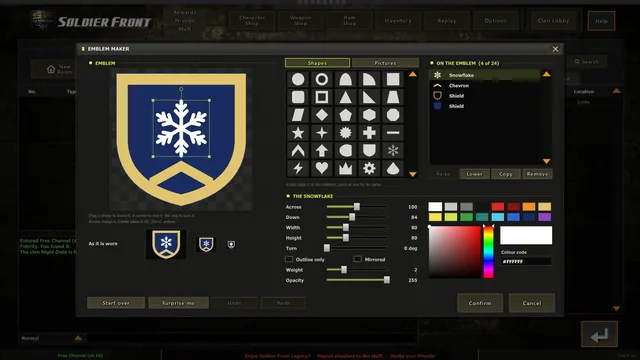Open Inventory in top menu
Screen dimensions: 640x360
point(398,20)
